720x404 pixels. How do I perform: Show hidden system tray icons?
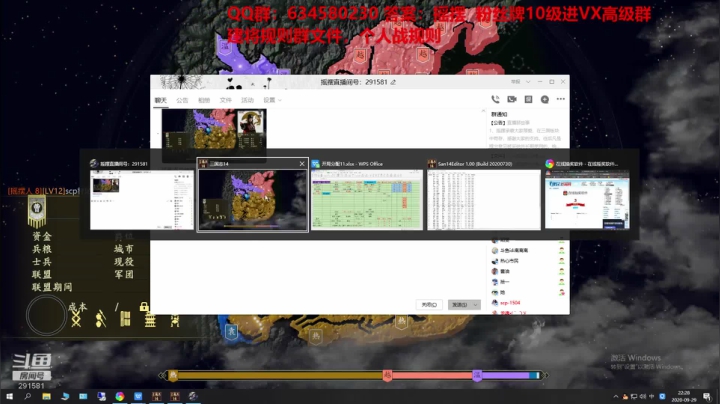click(616, 396)
